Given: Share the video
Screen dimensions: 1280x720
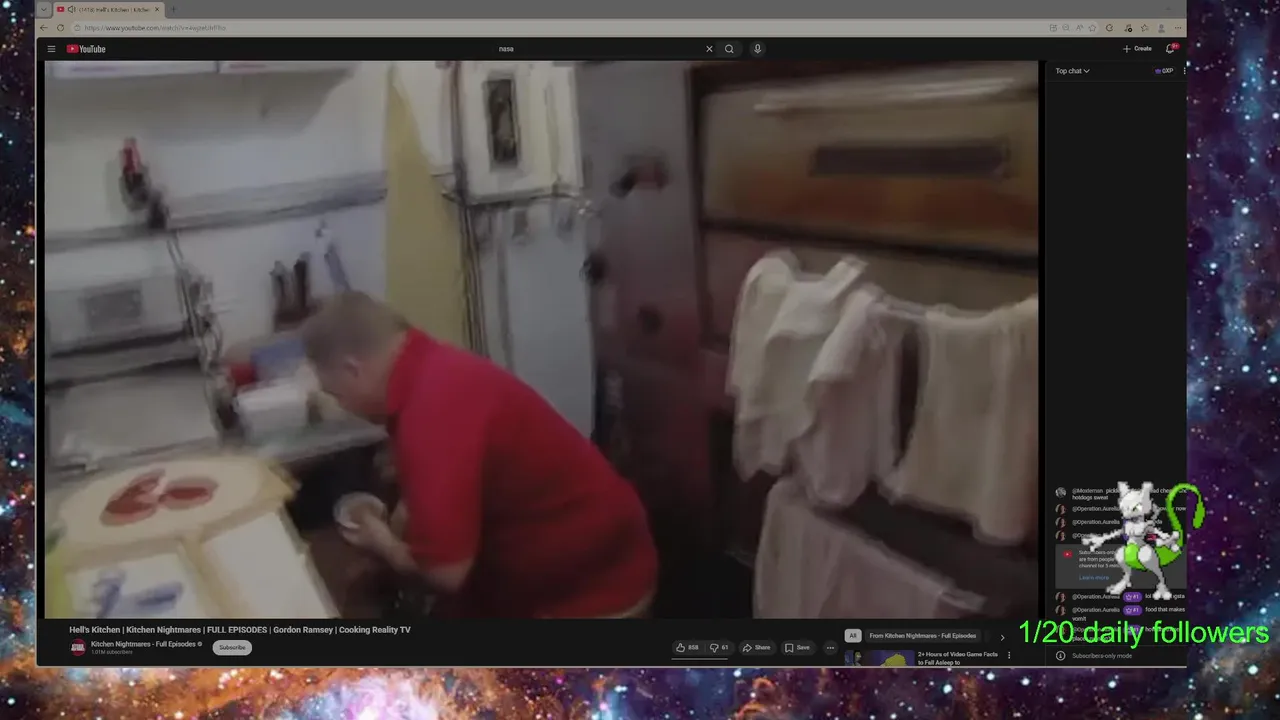Looking at the screenshot, I should click(x=756, y=648).
